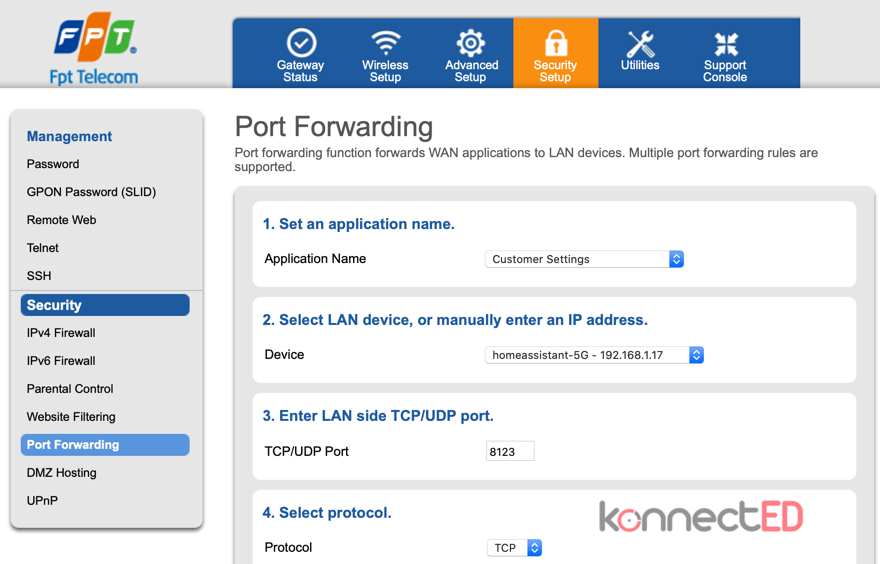Open the Password settings page
The image size is (880, 564).
click(53, 164)
